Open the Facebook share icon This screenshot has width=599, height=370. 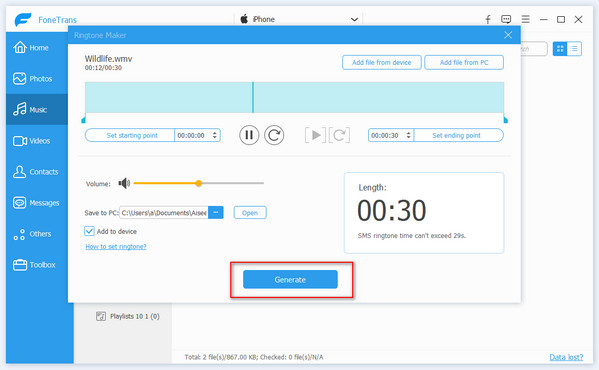[x=488, y=19]
